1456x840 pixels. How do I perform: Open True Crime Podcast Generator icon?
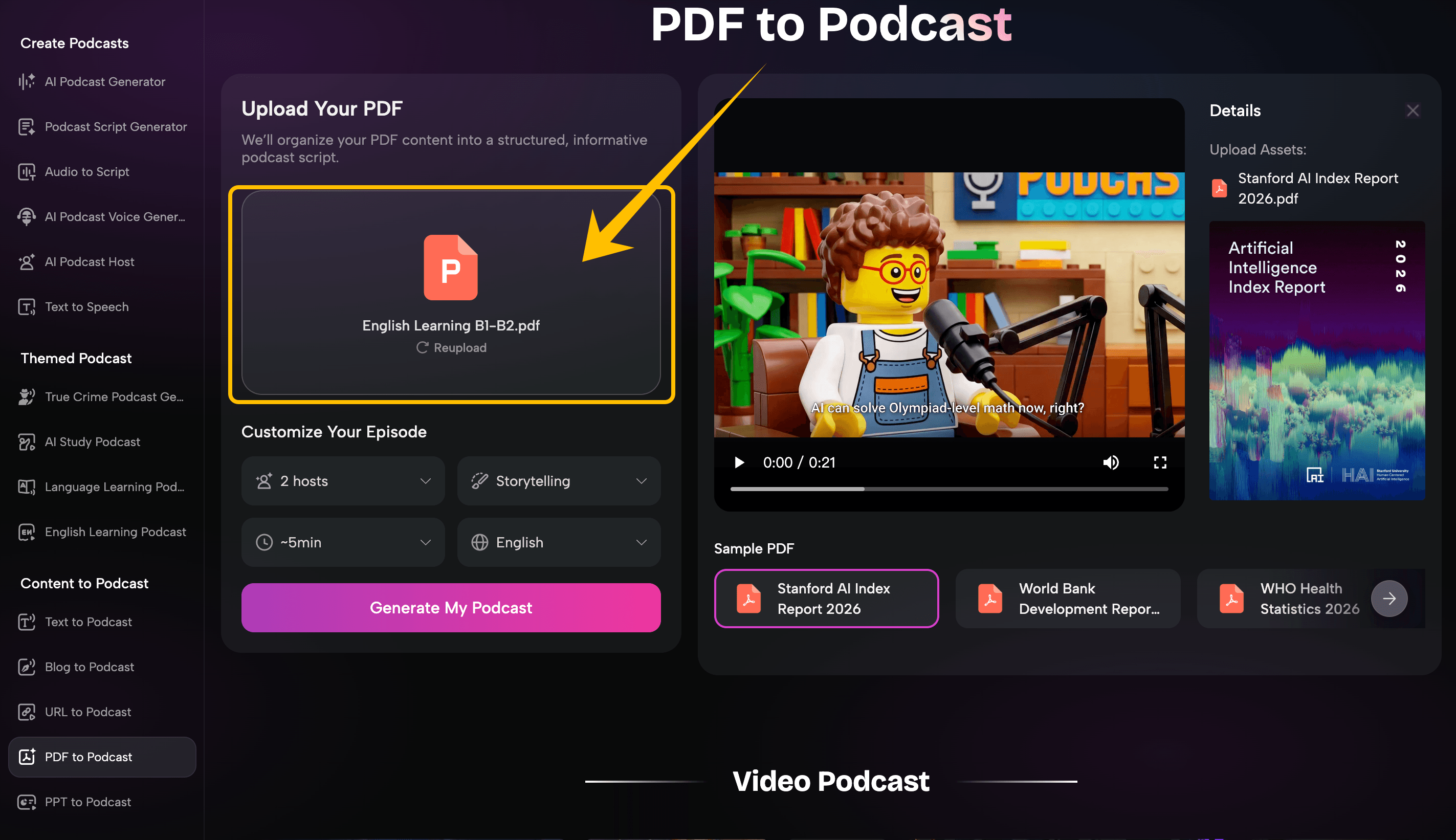coord(27,396)
